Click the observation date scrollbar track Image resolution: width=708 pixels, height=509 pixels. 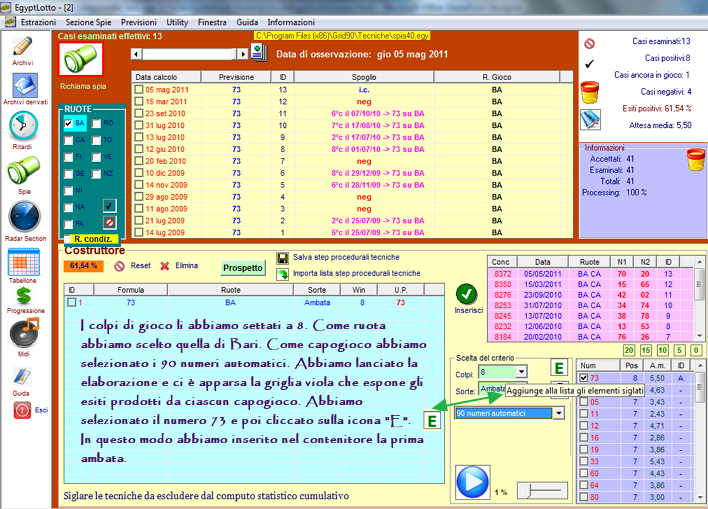point(190,54)
